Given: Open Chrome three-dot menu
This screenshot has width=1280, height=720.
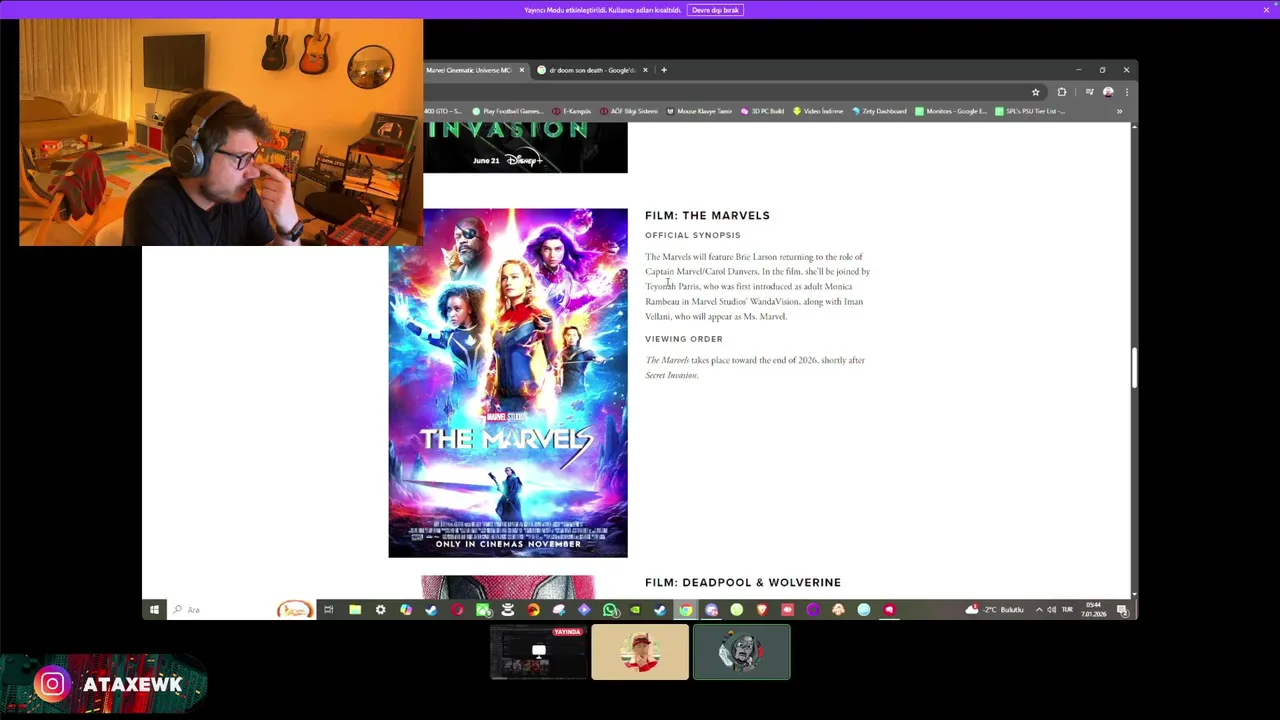Looking at the screenshot, I should click(x=1126, y=92).
